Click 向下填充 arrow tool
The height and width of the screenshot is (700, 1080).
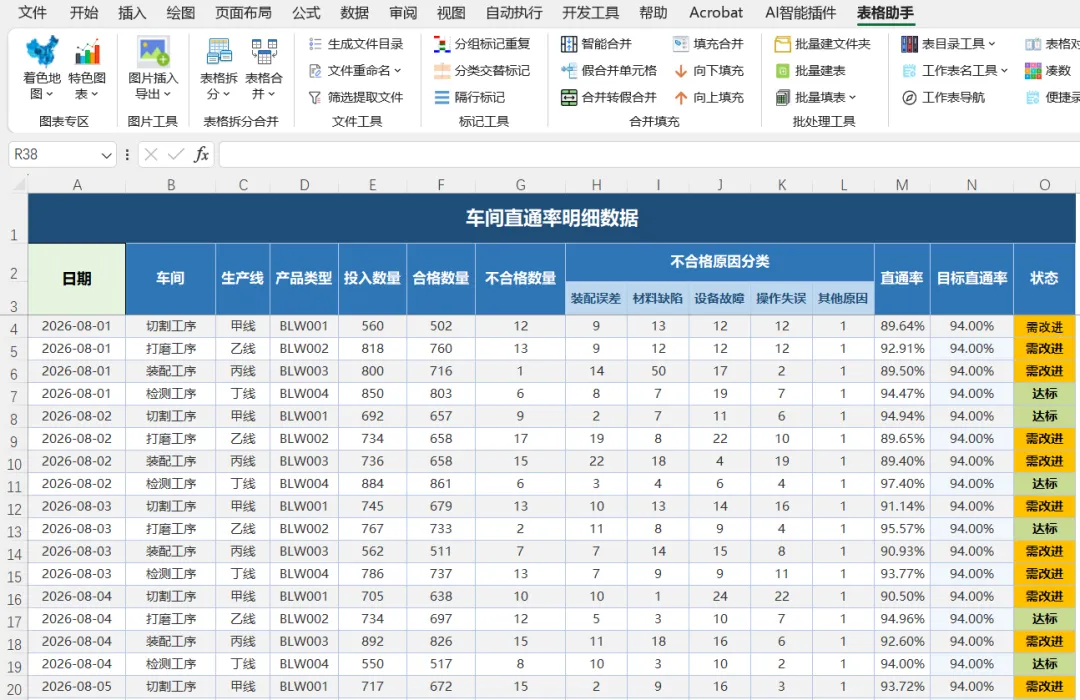pos(708,71)
